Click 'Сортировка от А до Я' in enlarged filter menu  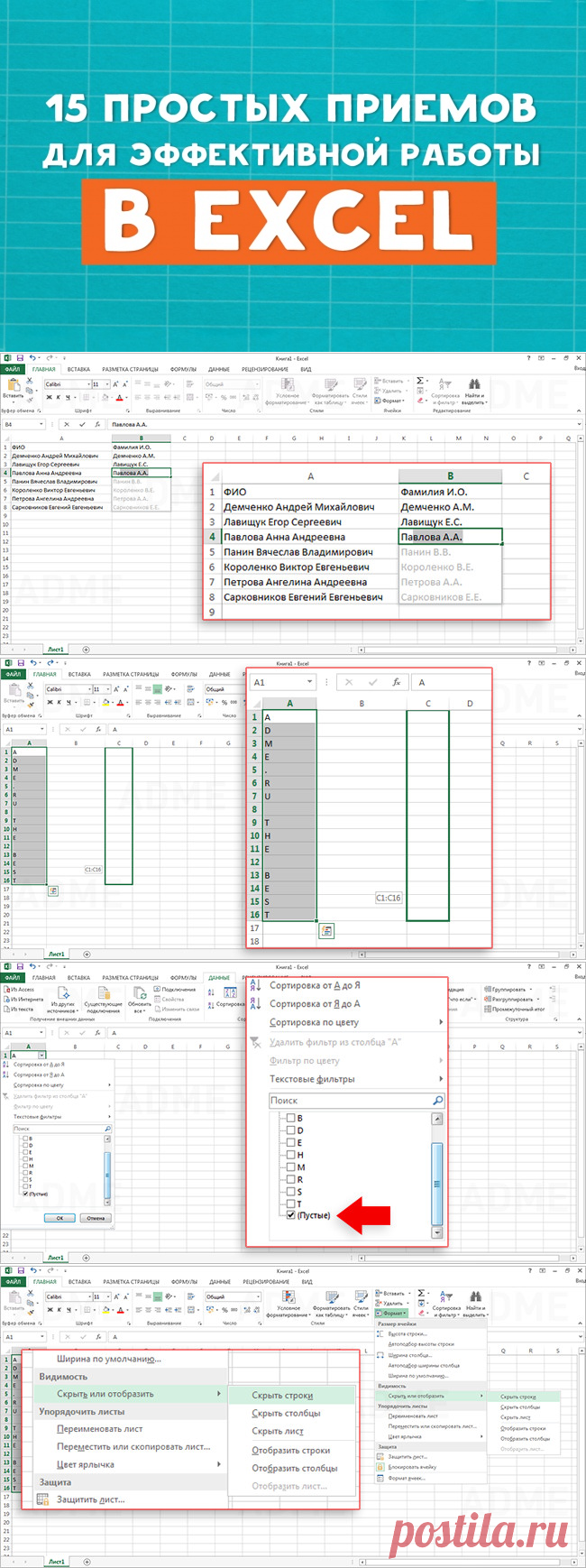tap(315, 985)
